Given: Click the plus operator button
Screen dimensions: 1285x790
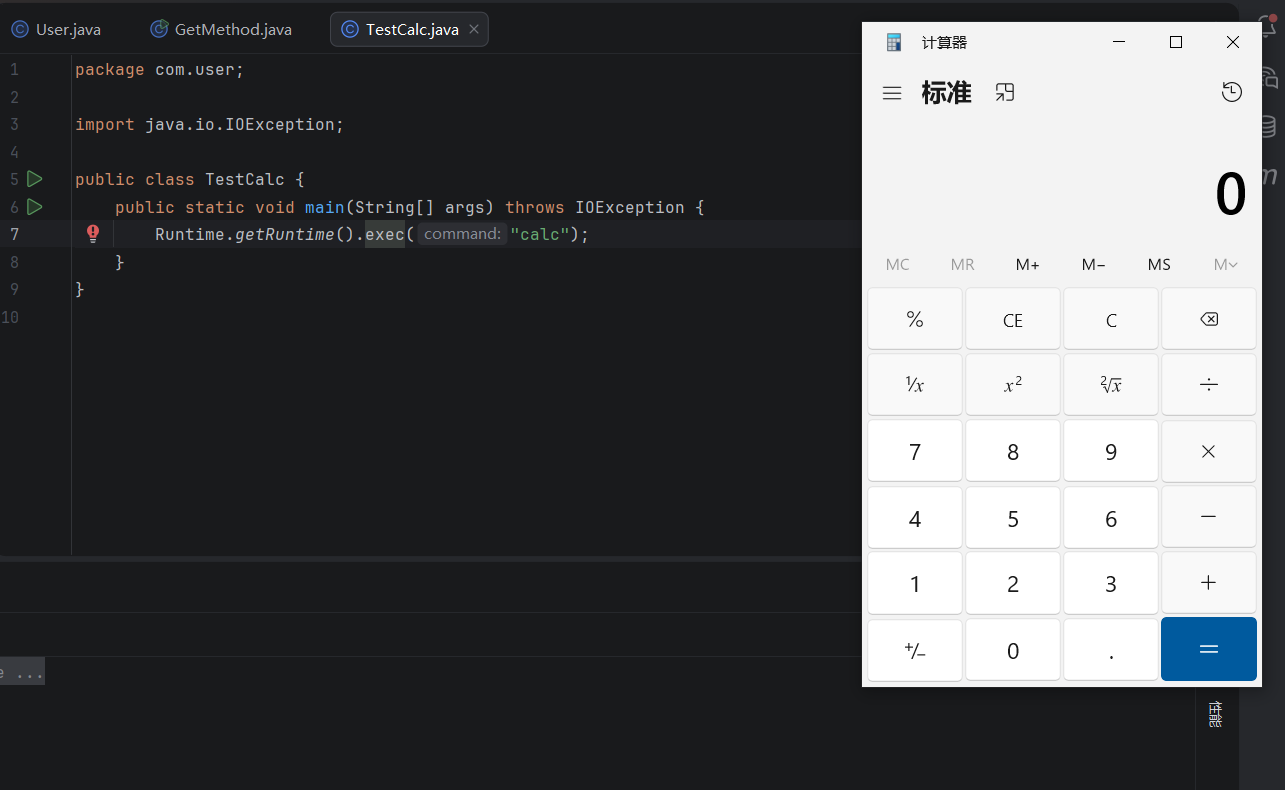Looking at the screenshot, I should (1208, 583).
